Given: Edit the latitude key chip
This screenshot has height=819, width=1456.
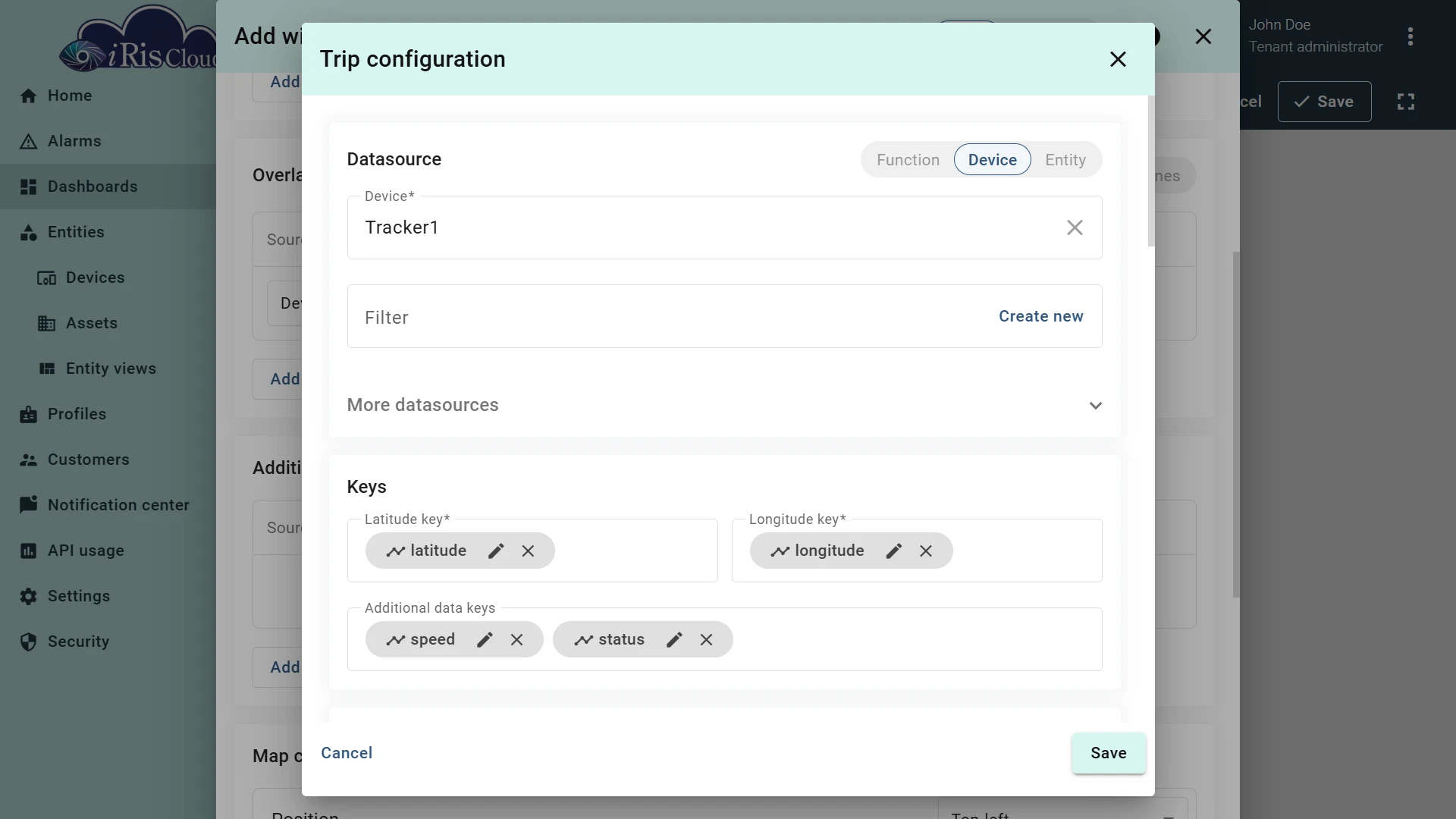Looking at the screenshot, I should tap(496, 551).
